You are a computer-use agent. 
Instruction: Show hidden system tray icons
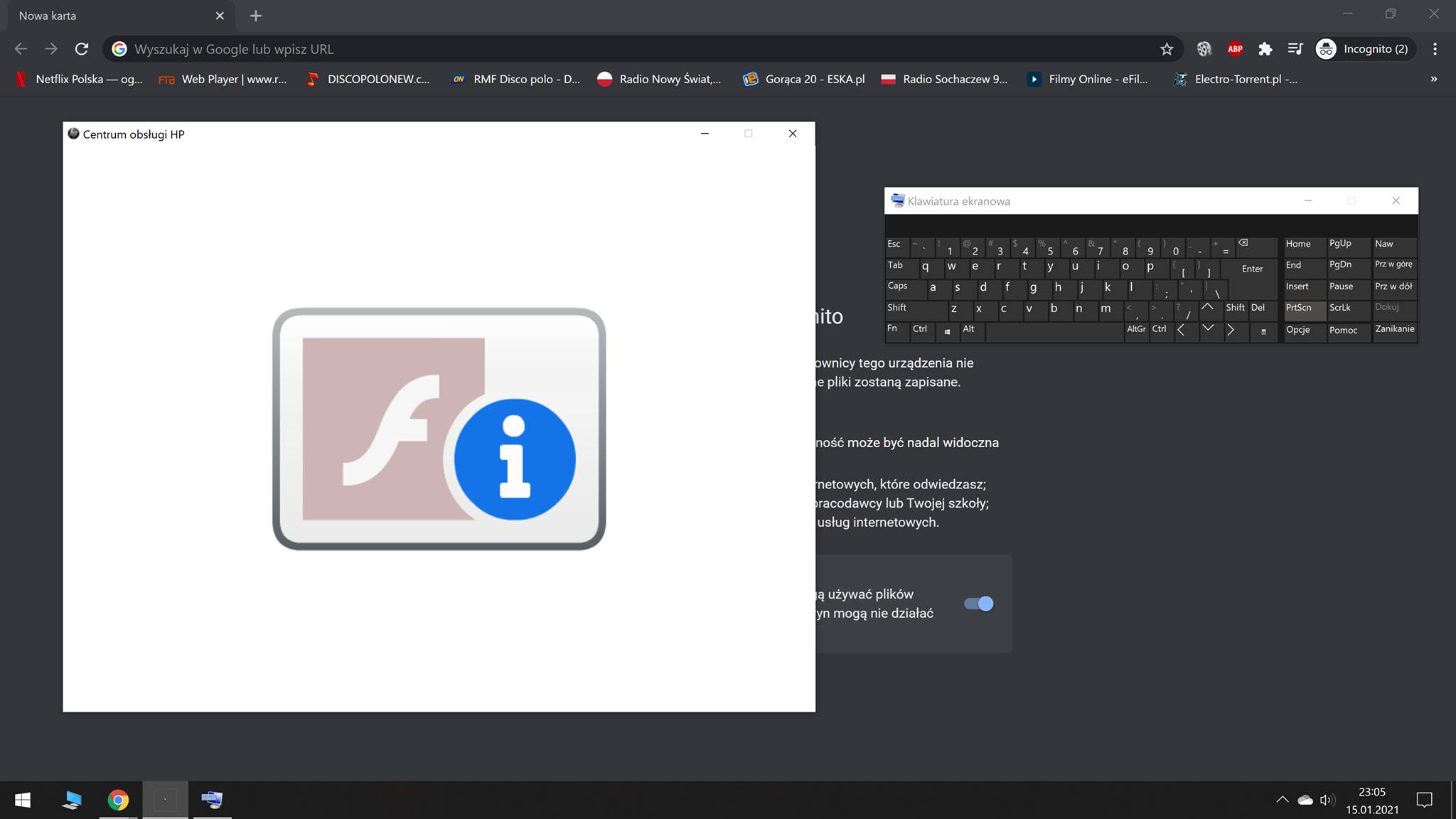point(1282,800)
